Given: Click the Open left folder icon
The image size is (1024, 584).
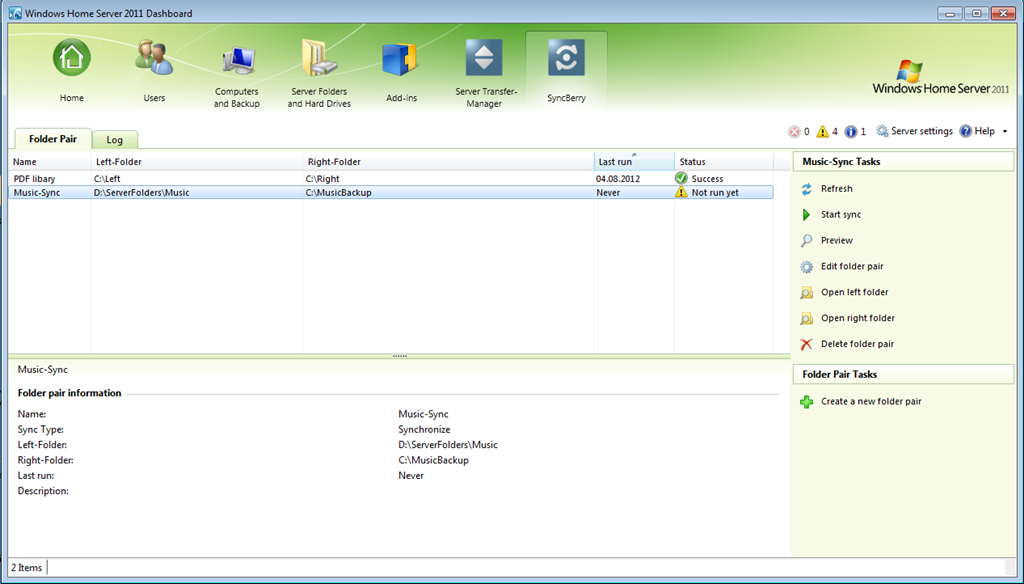Looking at the screenshot, I should [807, 293].
